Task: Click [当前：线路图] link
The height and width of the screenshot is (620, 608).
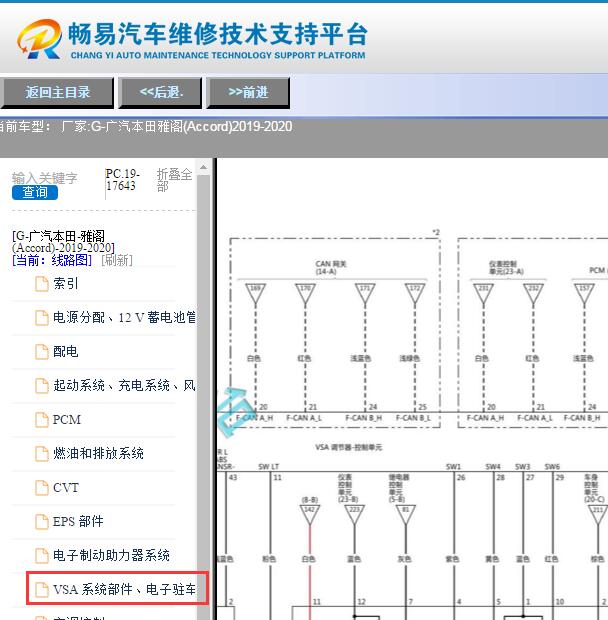Action: pos(52,260)
